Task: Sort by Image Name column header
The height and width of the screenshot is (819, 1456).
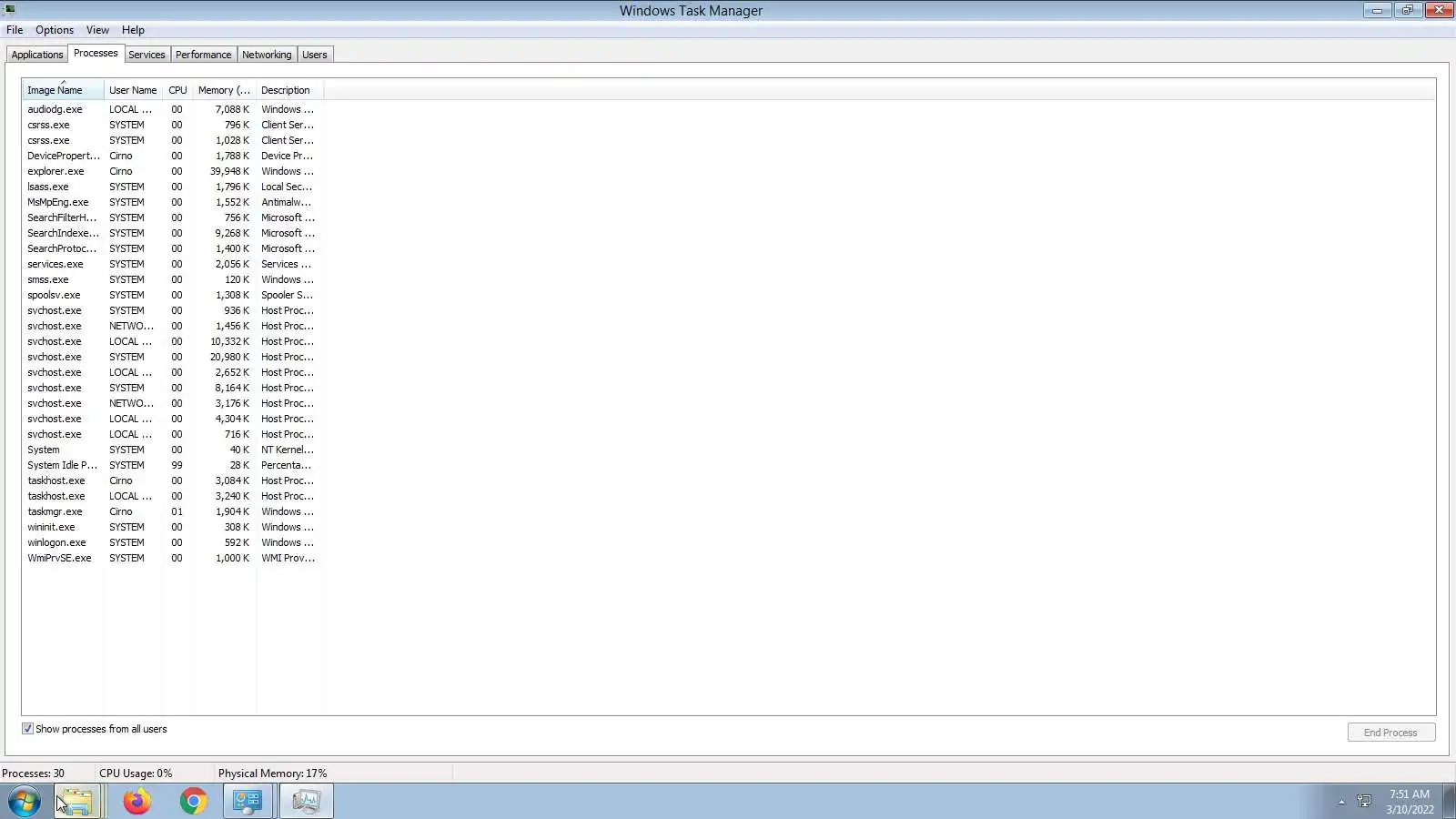Action: [63, 90]
